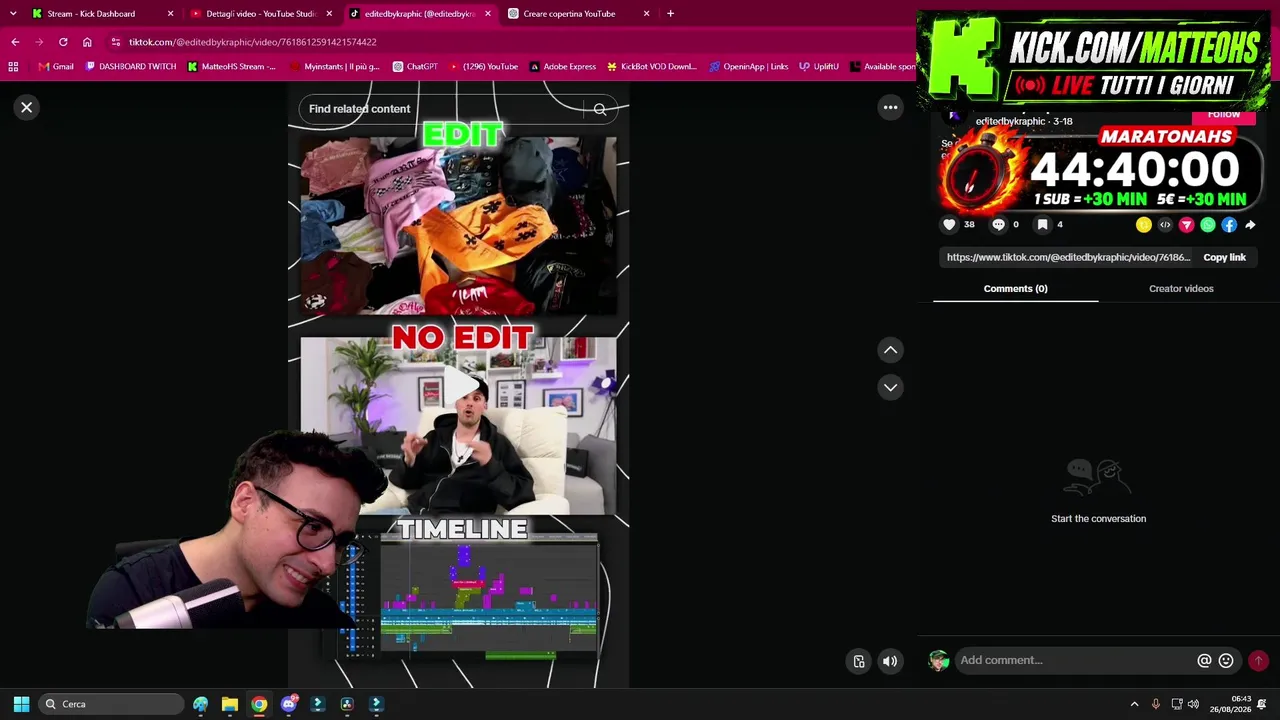Viewport: 1280px width, 720px height.
Task: Like the video with the heart icon
Action: pos(949,225)
